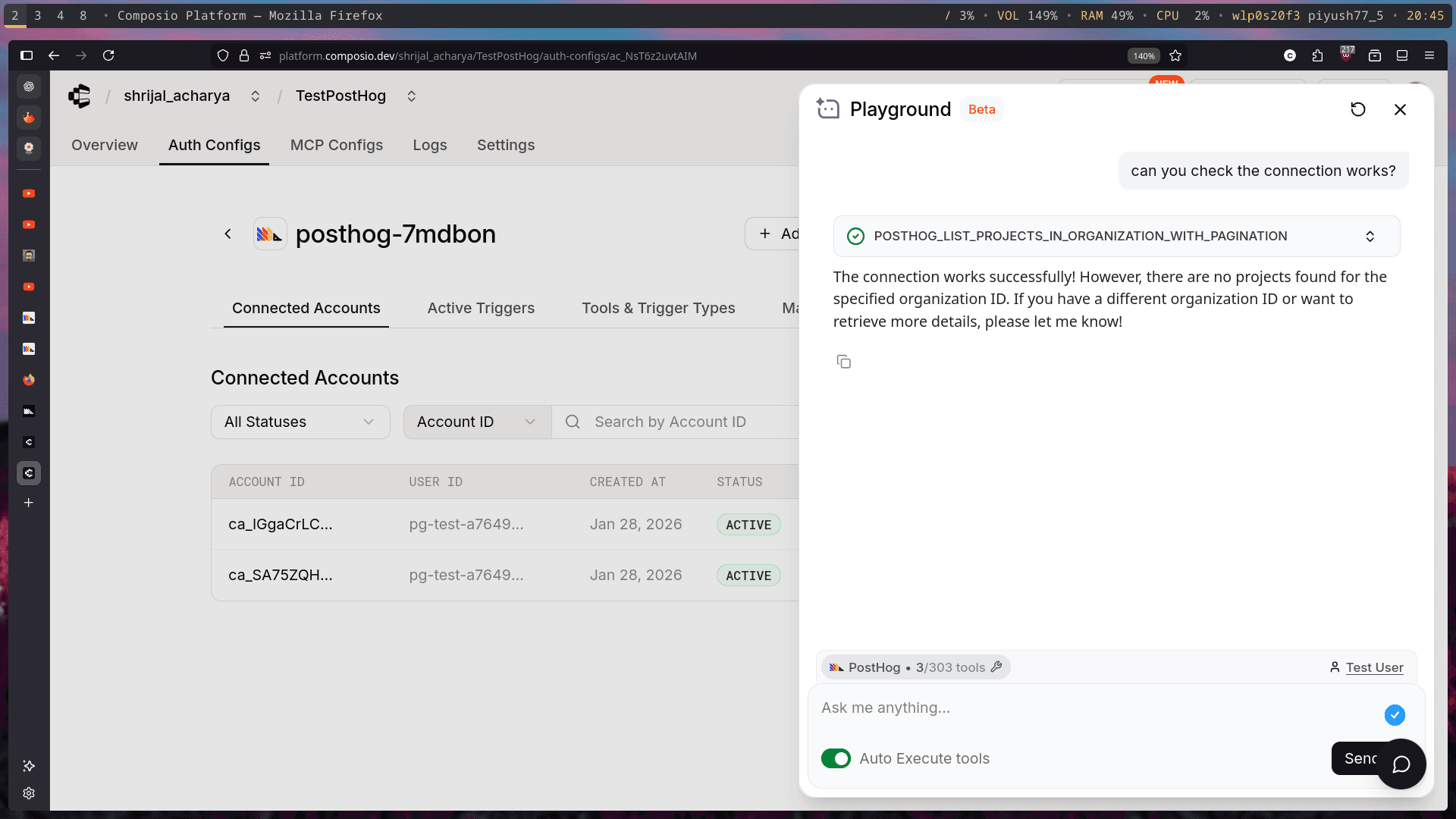Click the Composio logo home icon
1456x819 pixels.
(x=80, y=96)
